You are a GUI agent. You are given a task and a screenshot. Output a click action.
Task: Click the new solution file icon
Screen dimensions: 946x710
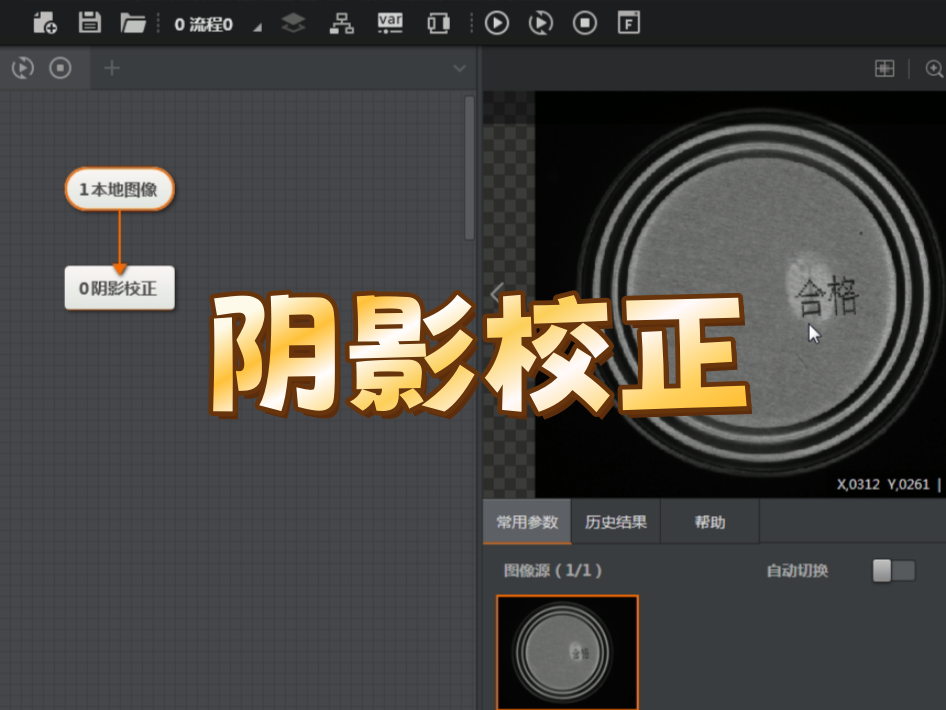pos(45,23)
